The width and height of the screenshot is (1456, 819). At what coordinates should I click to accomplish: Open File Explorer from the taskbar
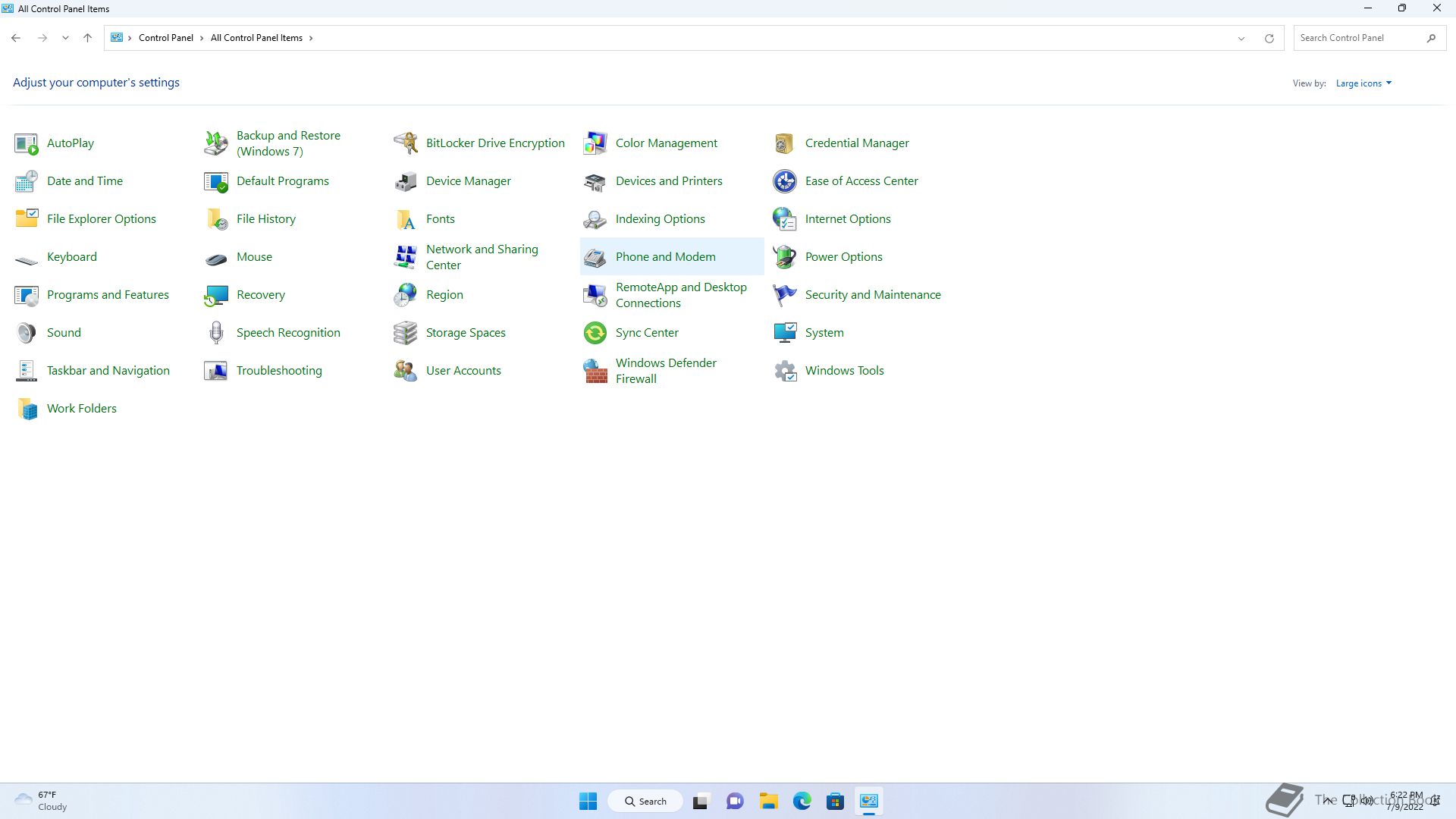(769, 802)
